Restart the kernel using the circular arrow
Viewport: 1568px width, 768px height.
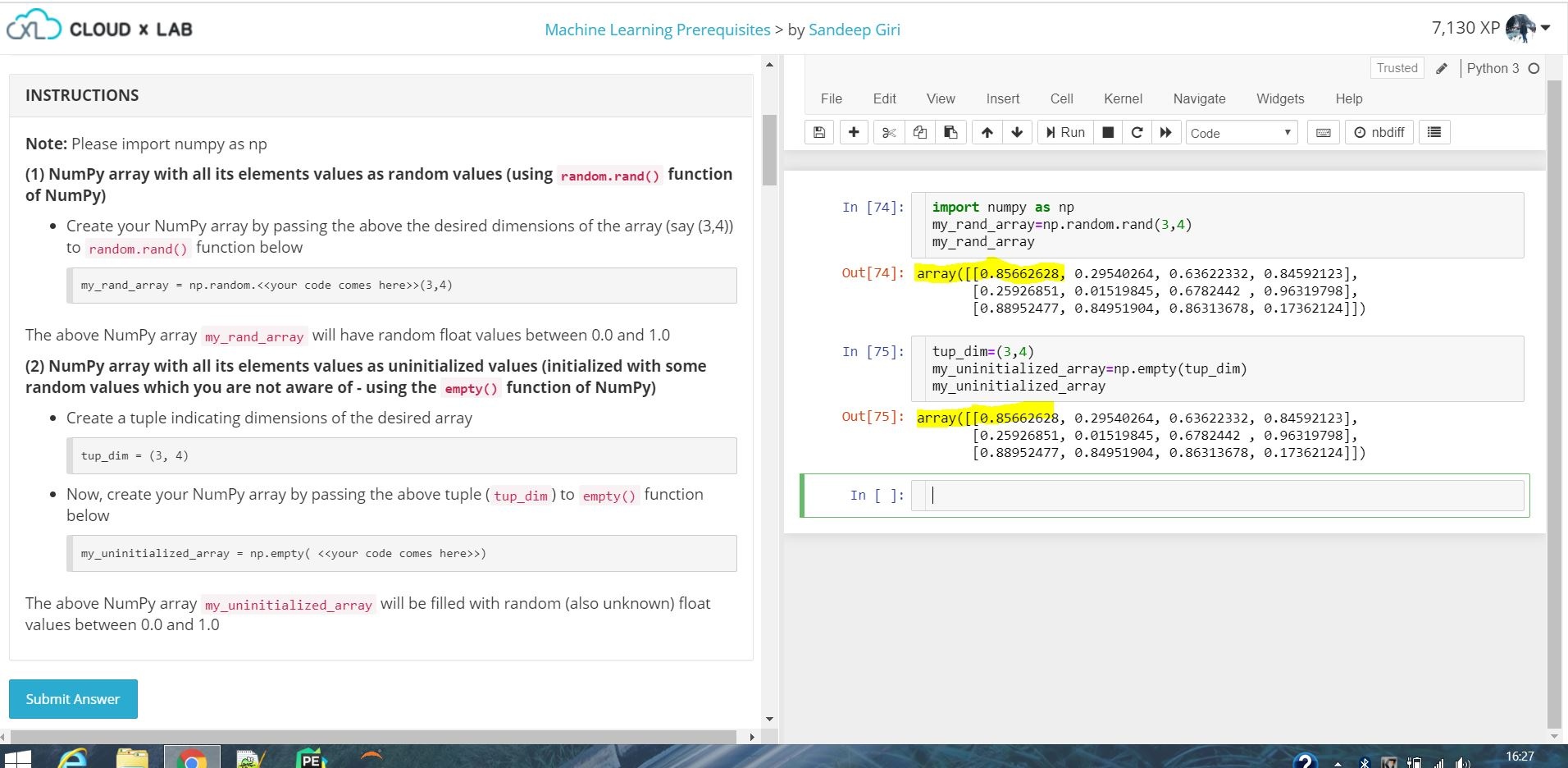tap(1137, 132)
